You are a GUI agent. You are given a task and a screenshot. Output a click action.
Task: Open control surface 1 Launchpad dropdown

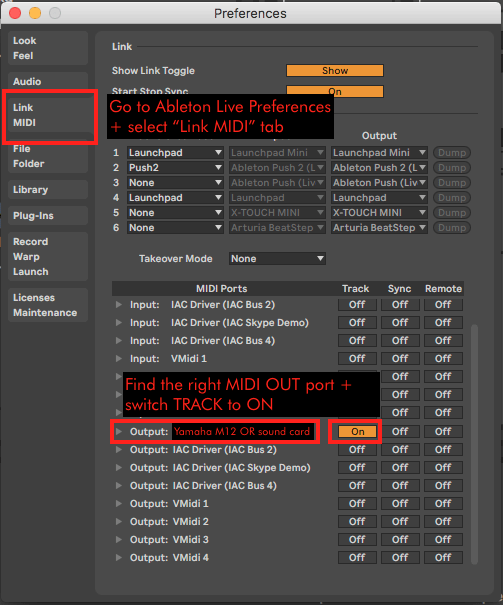175,153
